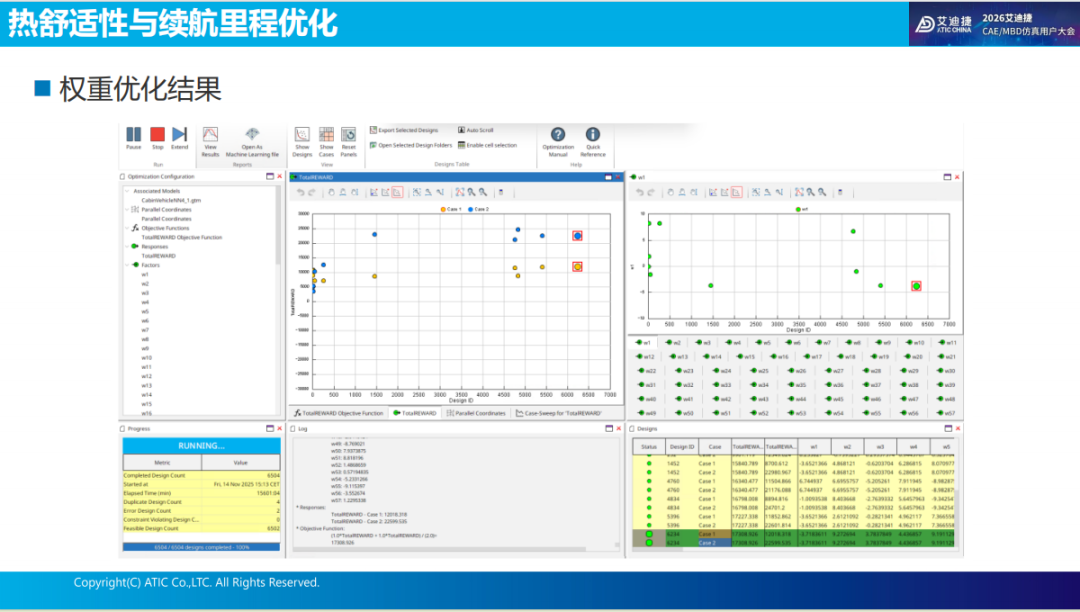Select CabinVehicleNN4_1.gtm in the tree
The height and width of the screenshot is (612, 1080).
click(171, 200)
